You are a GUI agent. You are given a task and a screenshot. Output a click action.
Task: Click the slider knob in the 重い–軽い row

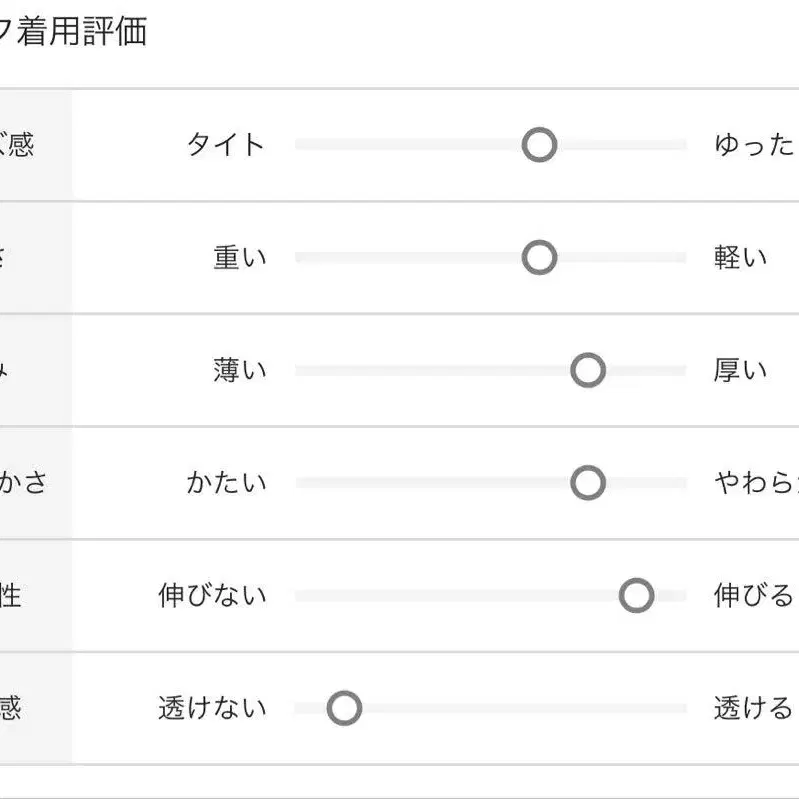click(539, 258)
